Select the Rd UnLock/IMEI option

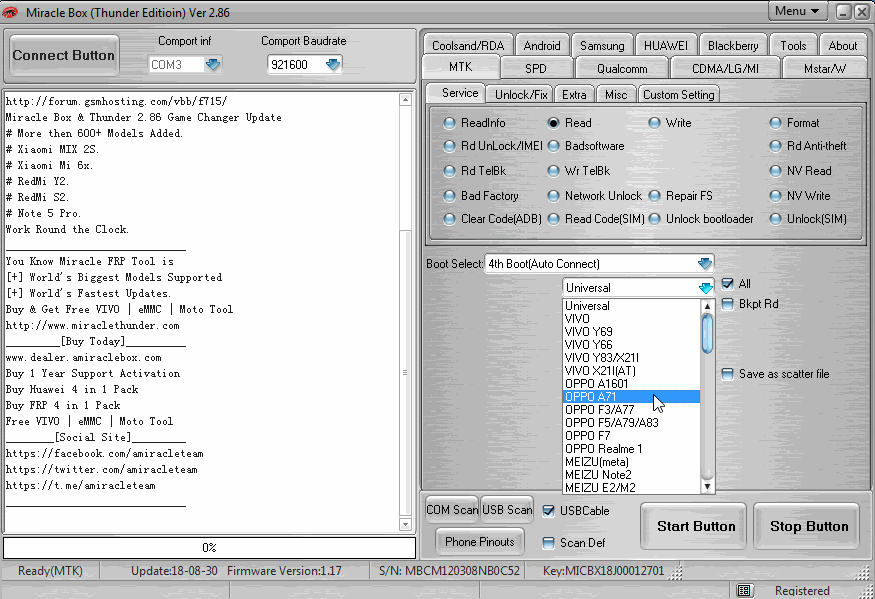click(449, 146)
